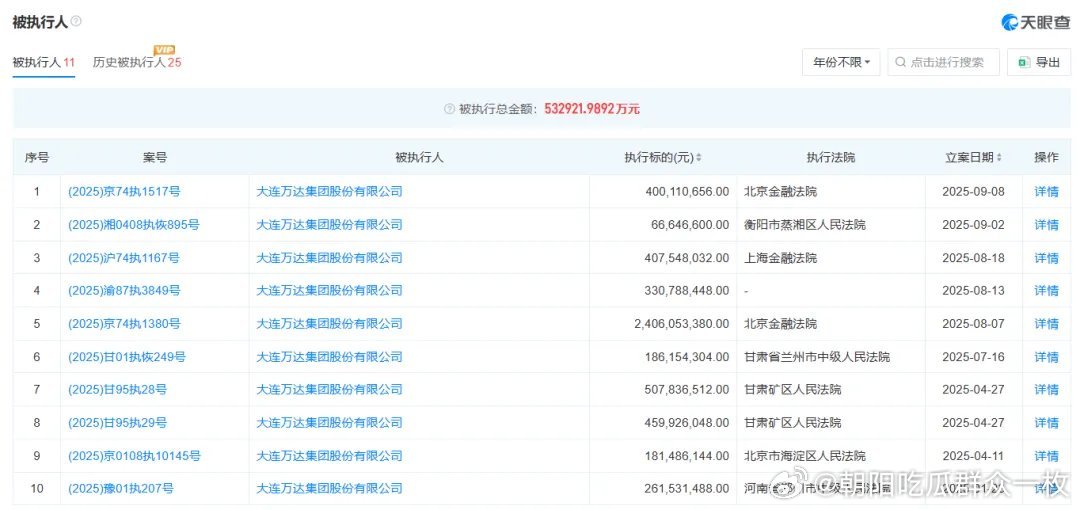Open 大连万达集团 link in row 7
The image size is (1080, 510).
[x=329, y=389]
